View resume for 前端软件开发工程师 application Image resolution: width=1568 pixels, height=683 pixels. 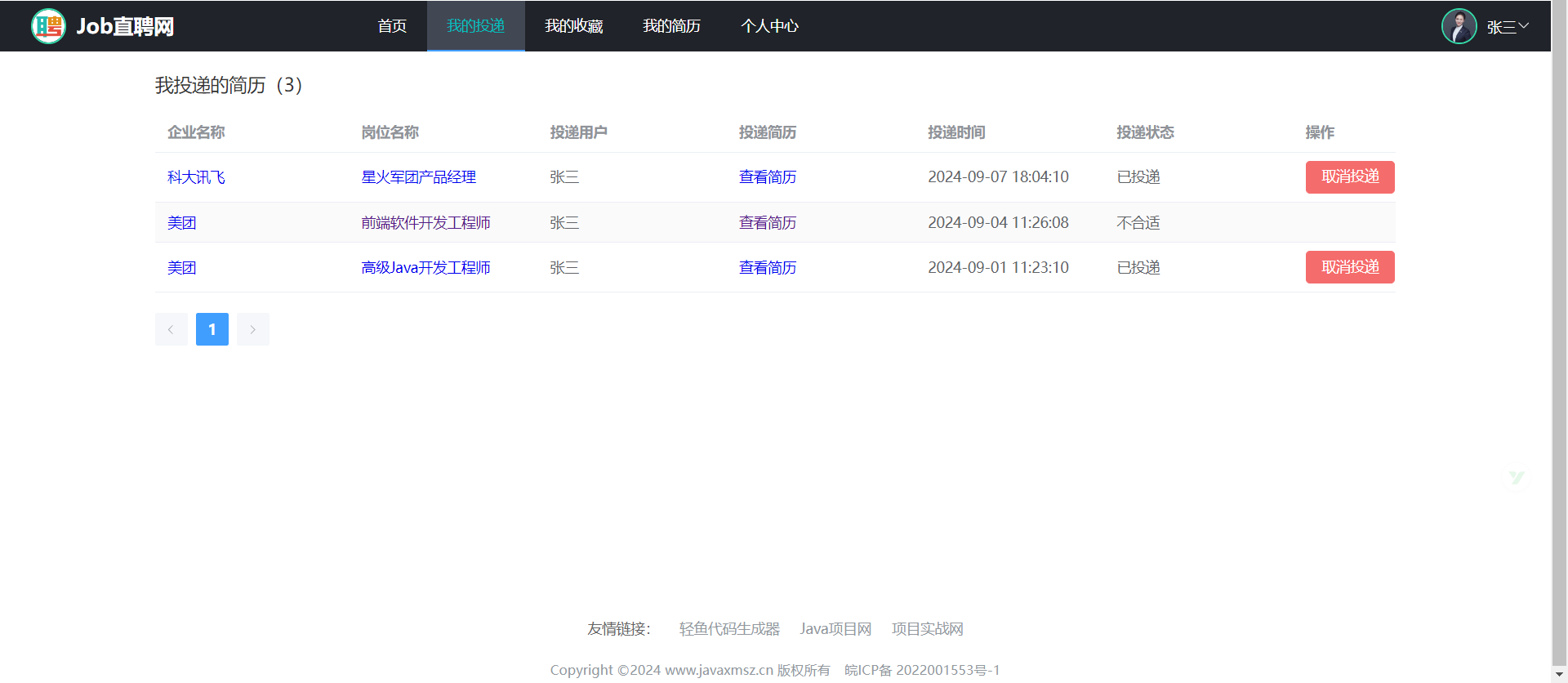pos(768,223)
